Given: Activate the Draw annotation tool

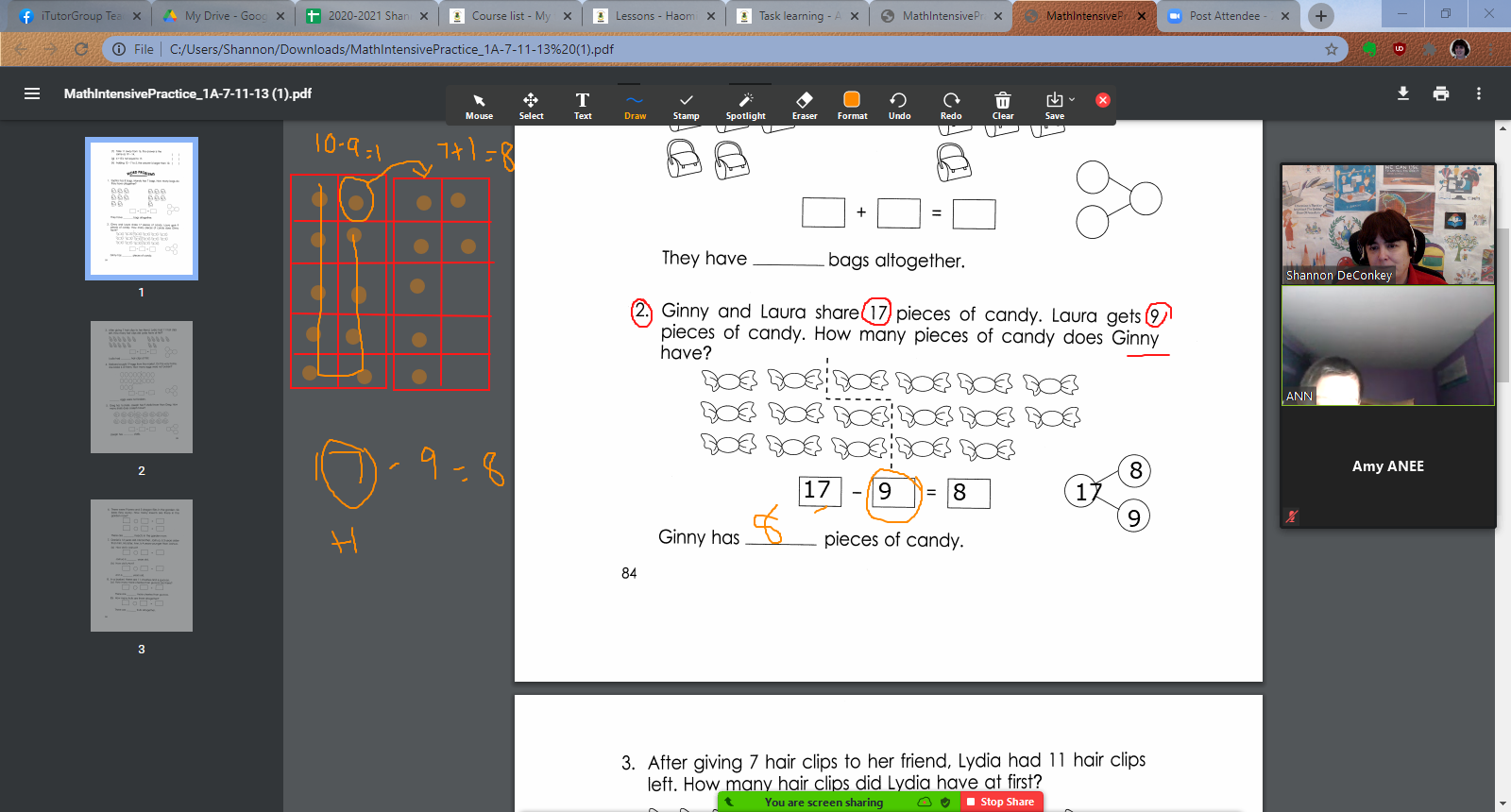Looking at the screenshot, I should point(635,105).
